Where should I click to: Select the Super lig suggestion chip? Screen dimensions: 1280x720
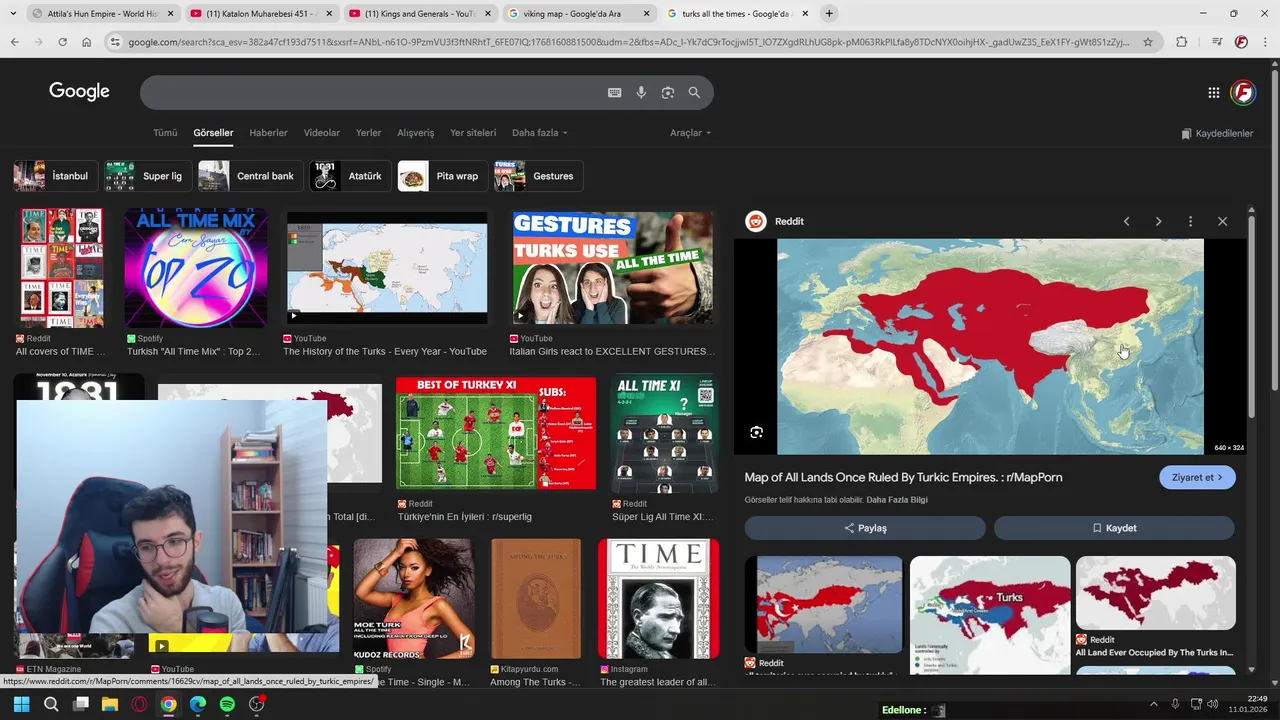pos(149,176)
